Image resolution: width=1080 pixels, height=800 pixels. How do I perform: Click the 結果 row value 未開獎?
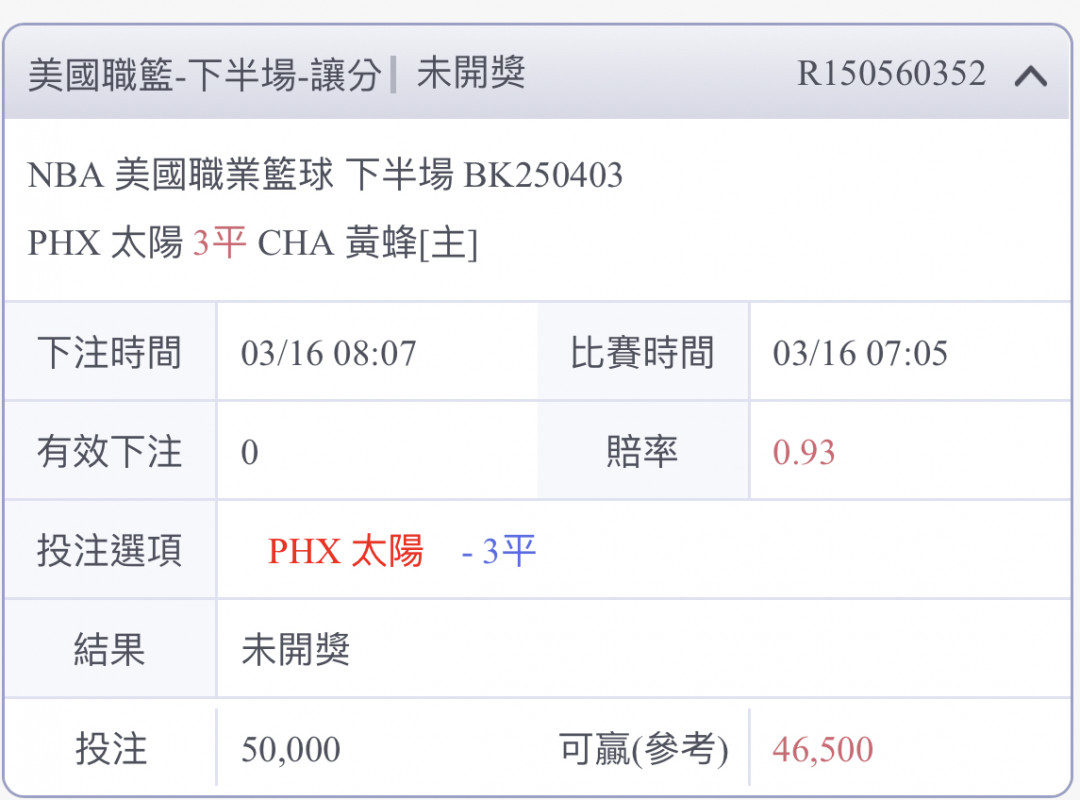pos(295,650)
